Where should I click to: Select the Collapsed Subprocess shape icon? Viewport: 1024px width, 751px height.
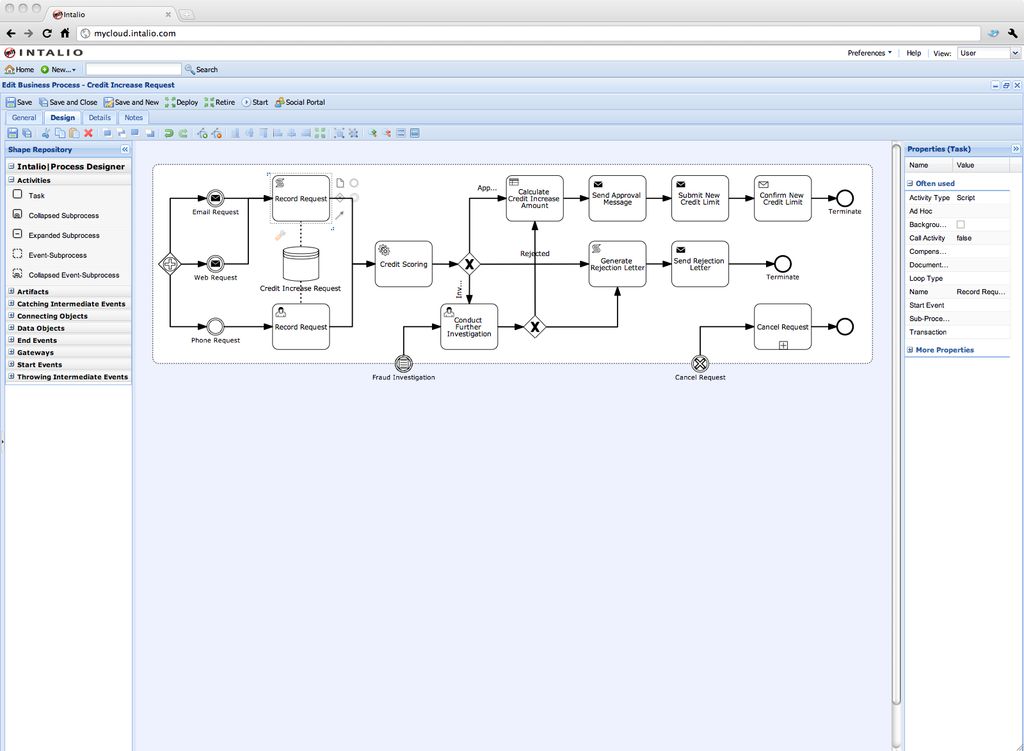pos(18,214)
